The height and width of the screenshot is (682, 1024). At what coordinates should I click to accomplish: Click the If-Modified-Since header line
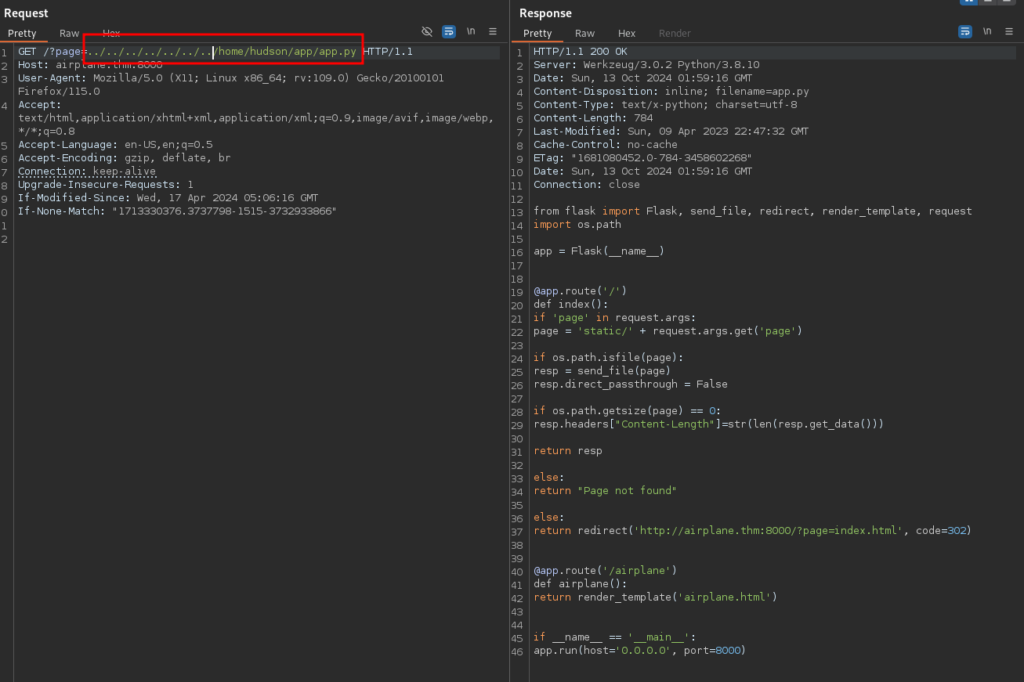click(x=168, y=198)
